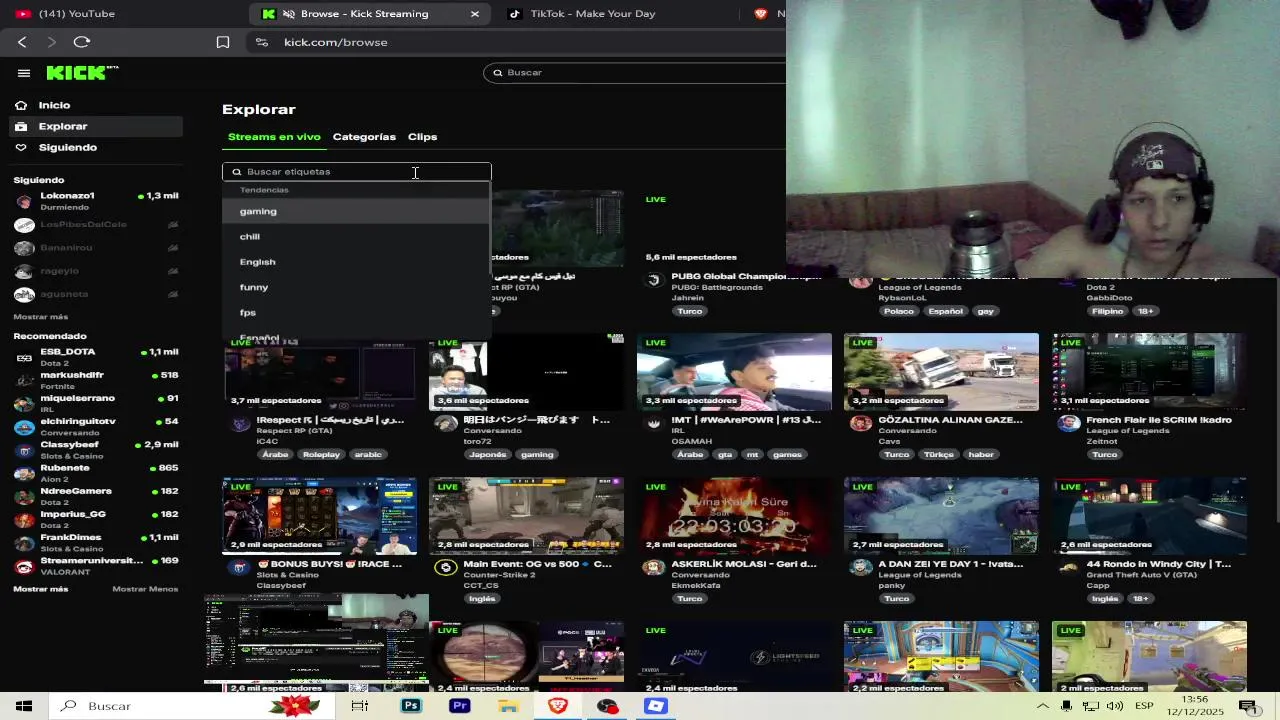Click Mostrar Menos under Recomendado
Viewport: 1280px width, 720px height.
coord(145,589)
